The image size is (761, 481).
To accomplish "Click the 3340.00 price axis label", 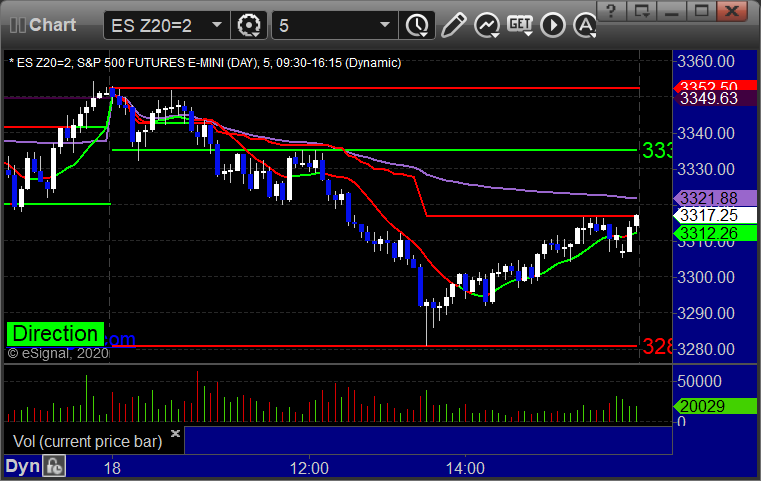I will pyautogui.click(x=706, y=133).
